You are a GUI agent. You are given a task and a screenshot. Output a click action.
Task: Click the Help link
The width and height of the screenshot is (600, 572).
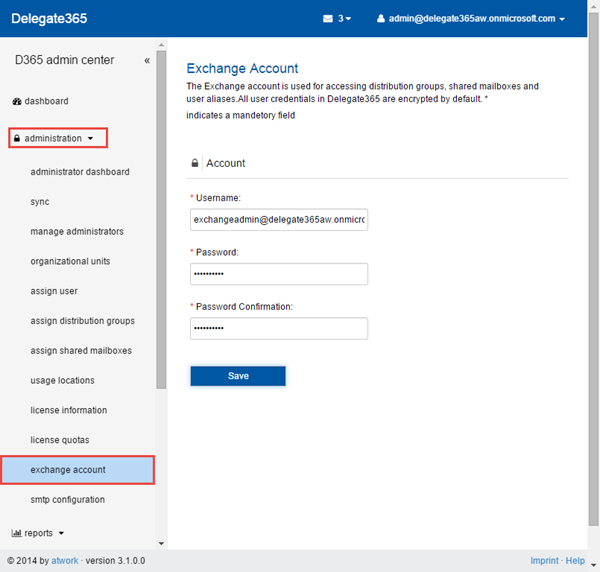[x=575, y=561]
